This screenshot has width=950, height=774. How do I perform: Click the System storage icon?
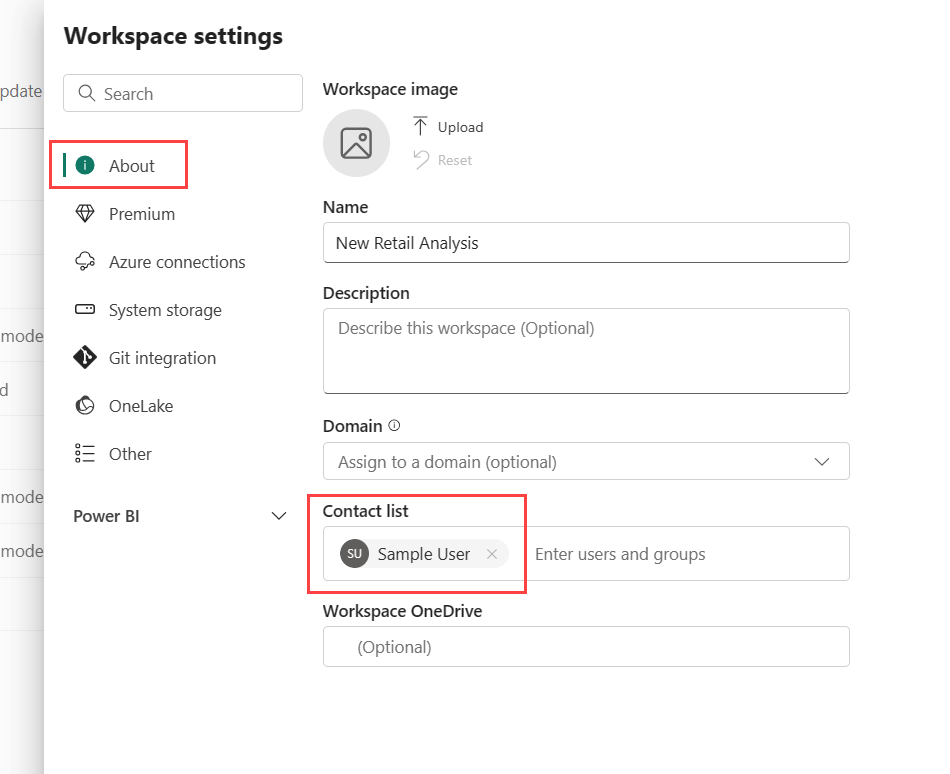[85, 310]
